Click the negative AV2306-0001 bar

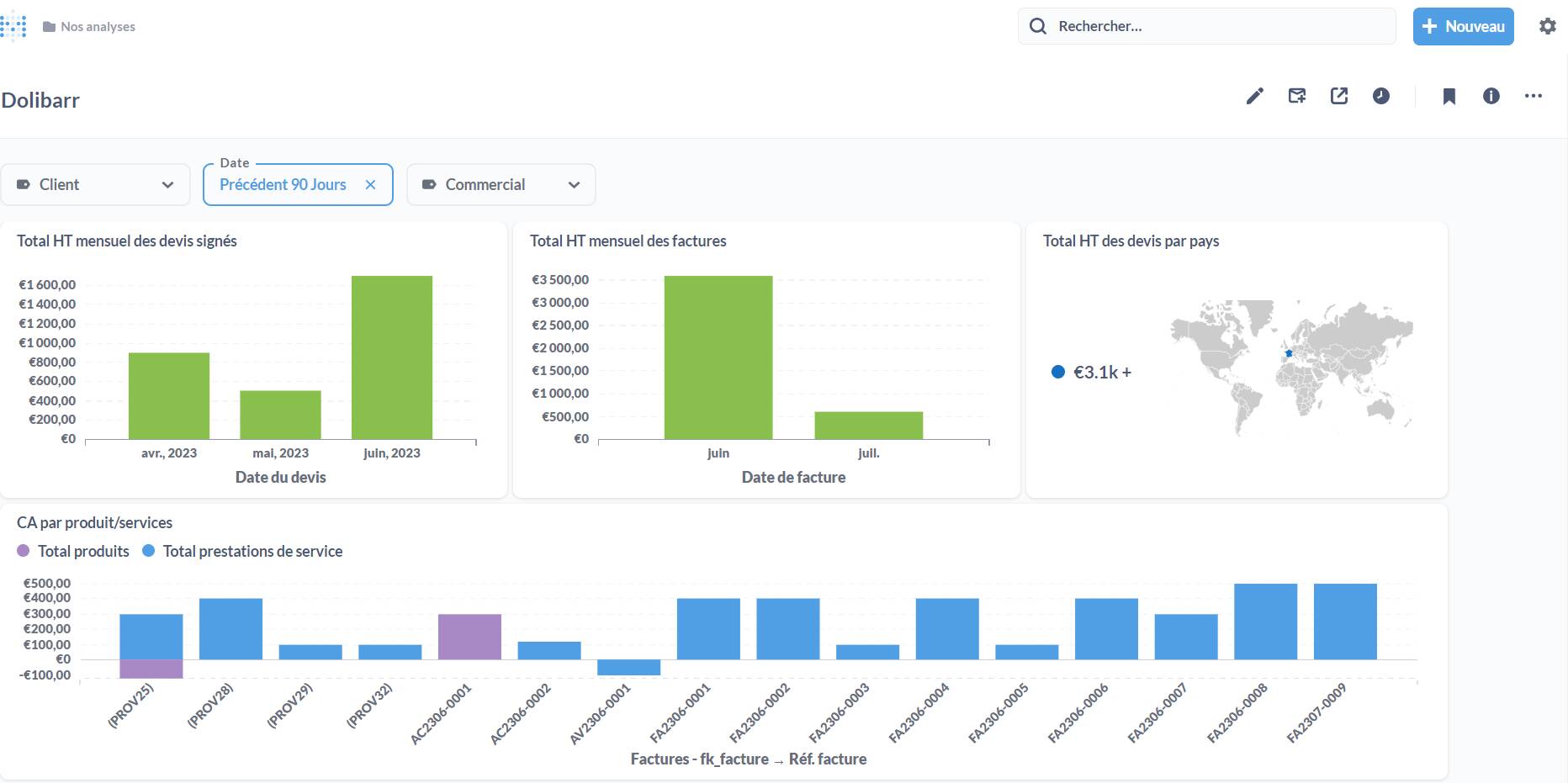628,667
